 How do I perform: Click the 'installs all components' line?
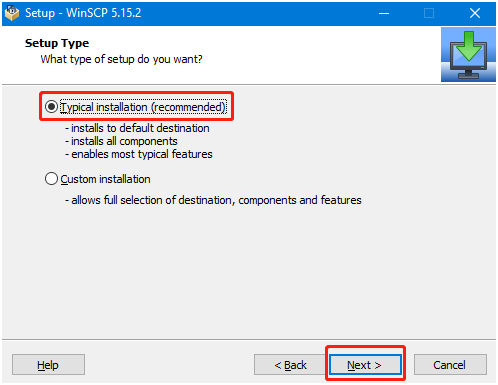tap(121, 141)
